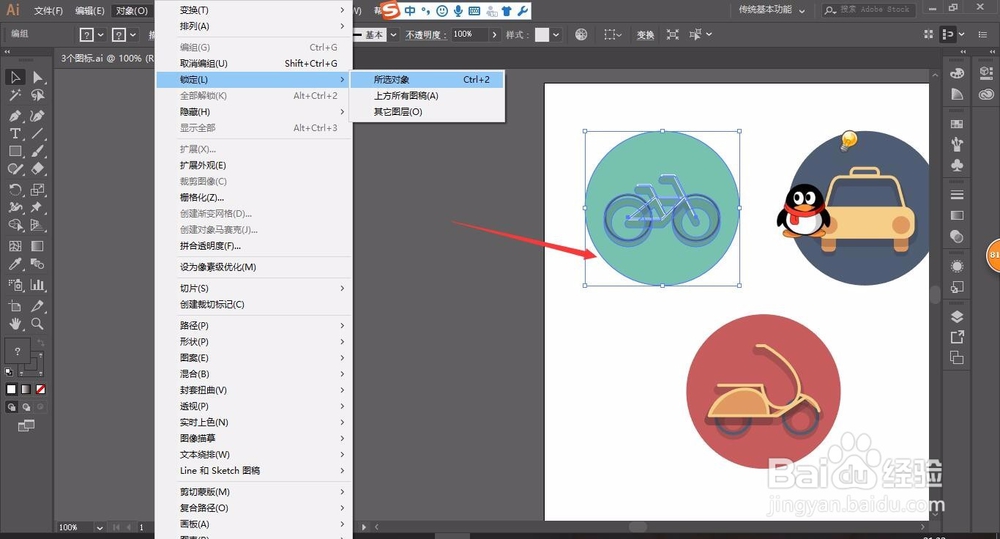Click the 不透明度 opacity label link
This screenshot has width=1000, height=539.
[x=425, y=35]
